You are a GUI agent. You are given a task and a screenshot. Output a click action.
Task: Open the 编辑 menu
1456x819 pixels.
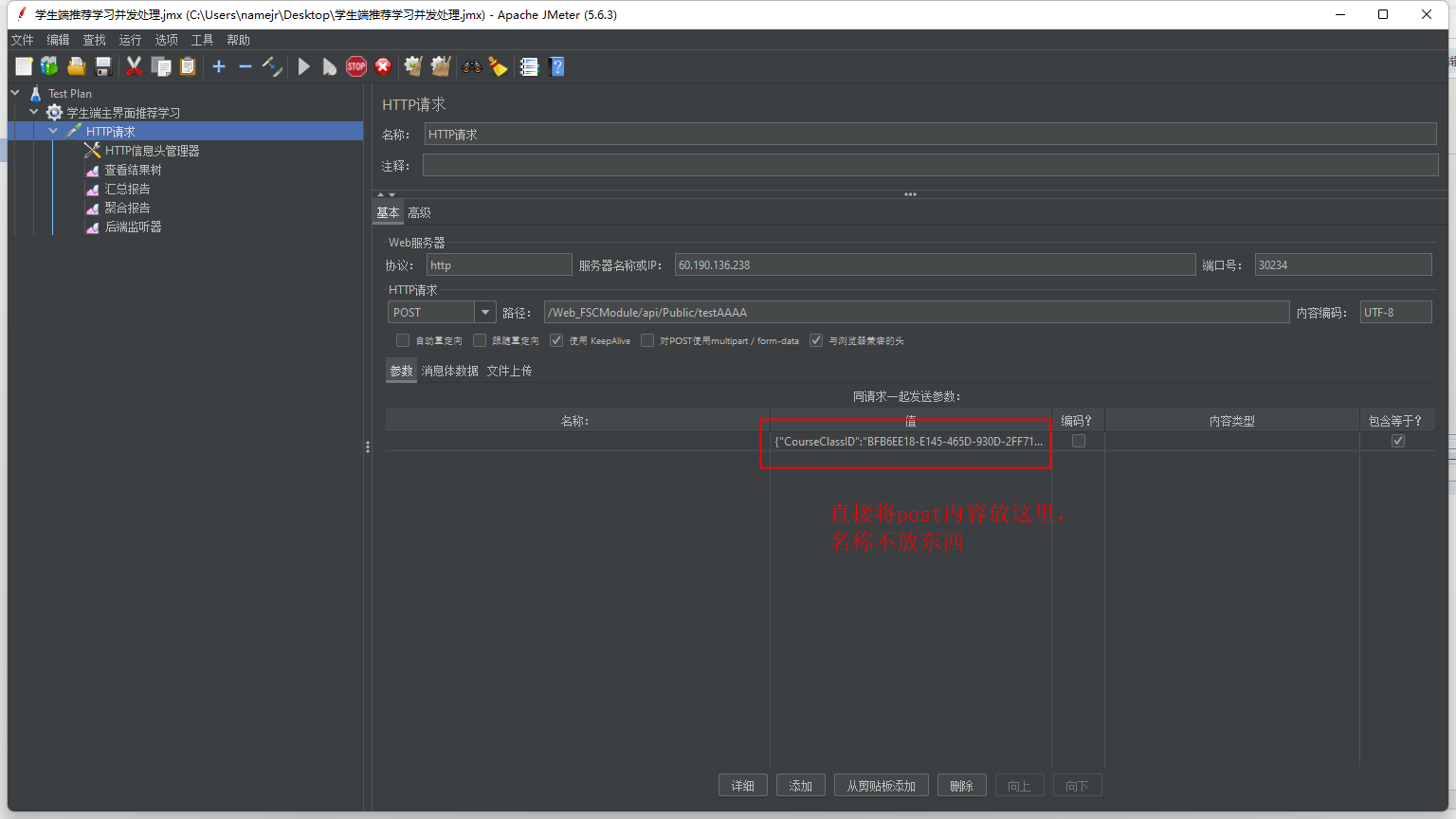point(58,40)
